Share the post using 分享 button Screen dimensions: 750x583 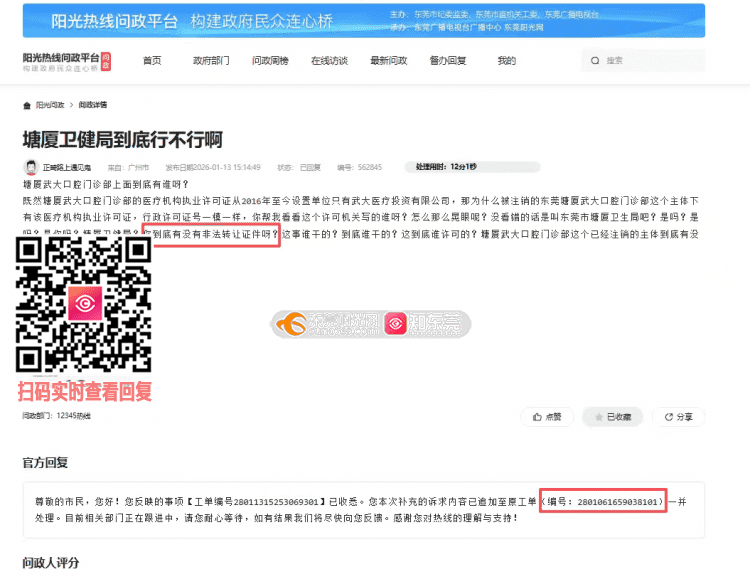pyautogui.click(x=679, y=416)
